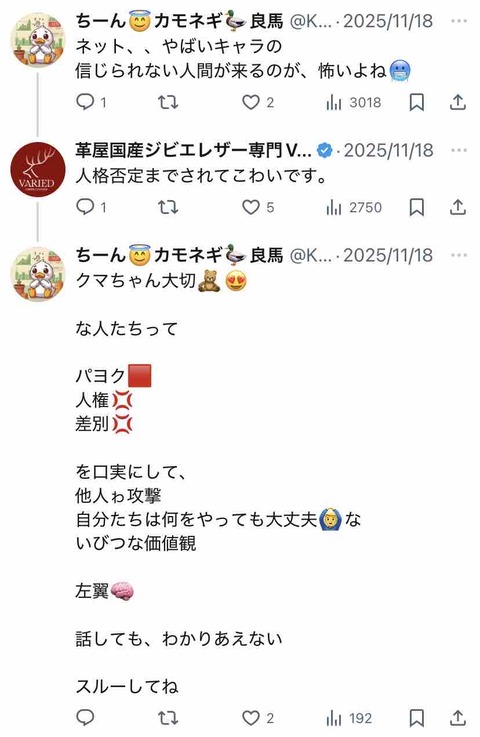Image resolution: width=480 pixels, height=737 pixels.
Task: Open more options on クマちゃん tweet
Action: pos(459,255)
